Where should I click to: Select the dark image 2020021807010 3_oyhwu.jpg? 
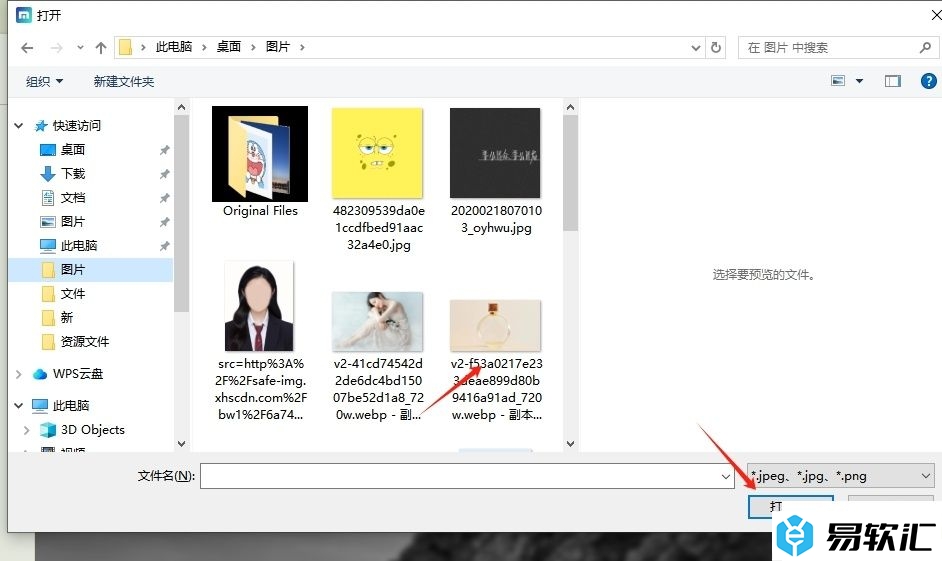495,153
